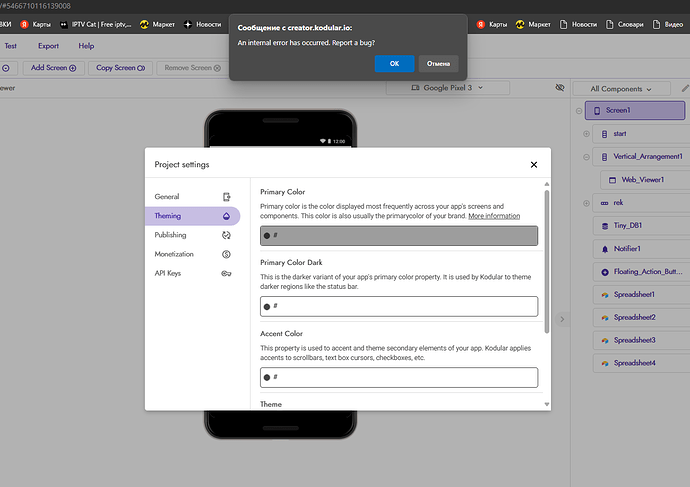Click the Publishing sync icon in settings
690x487 pixels.
coord(226,235)
